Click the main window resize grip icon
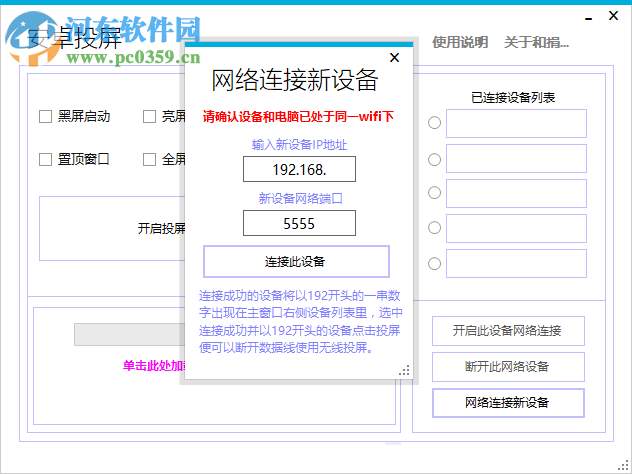632x474 pixels. (x=623, y=465)
